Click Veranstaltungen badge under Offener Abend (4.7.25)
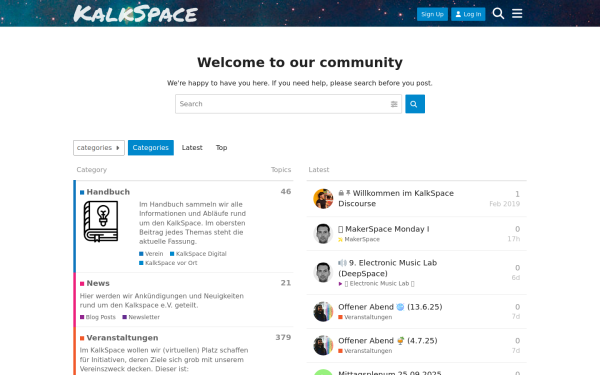 click(365, 351)
